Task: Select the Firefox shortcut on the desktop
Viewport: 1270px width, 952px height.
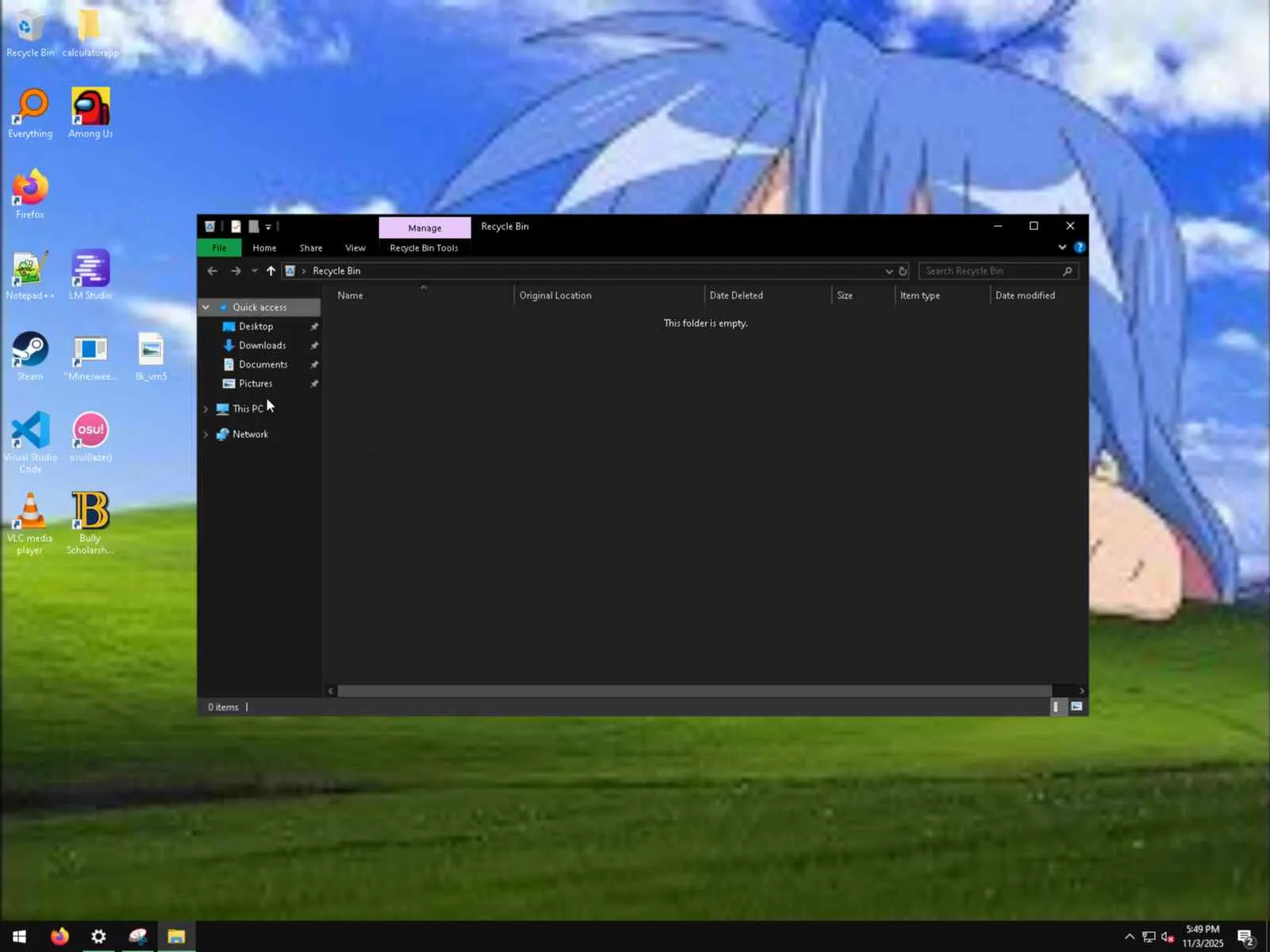Action: coord(30,194)
